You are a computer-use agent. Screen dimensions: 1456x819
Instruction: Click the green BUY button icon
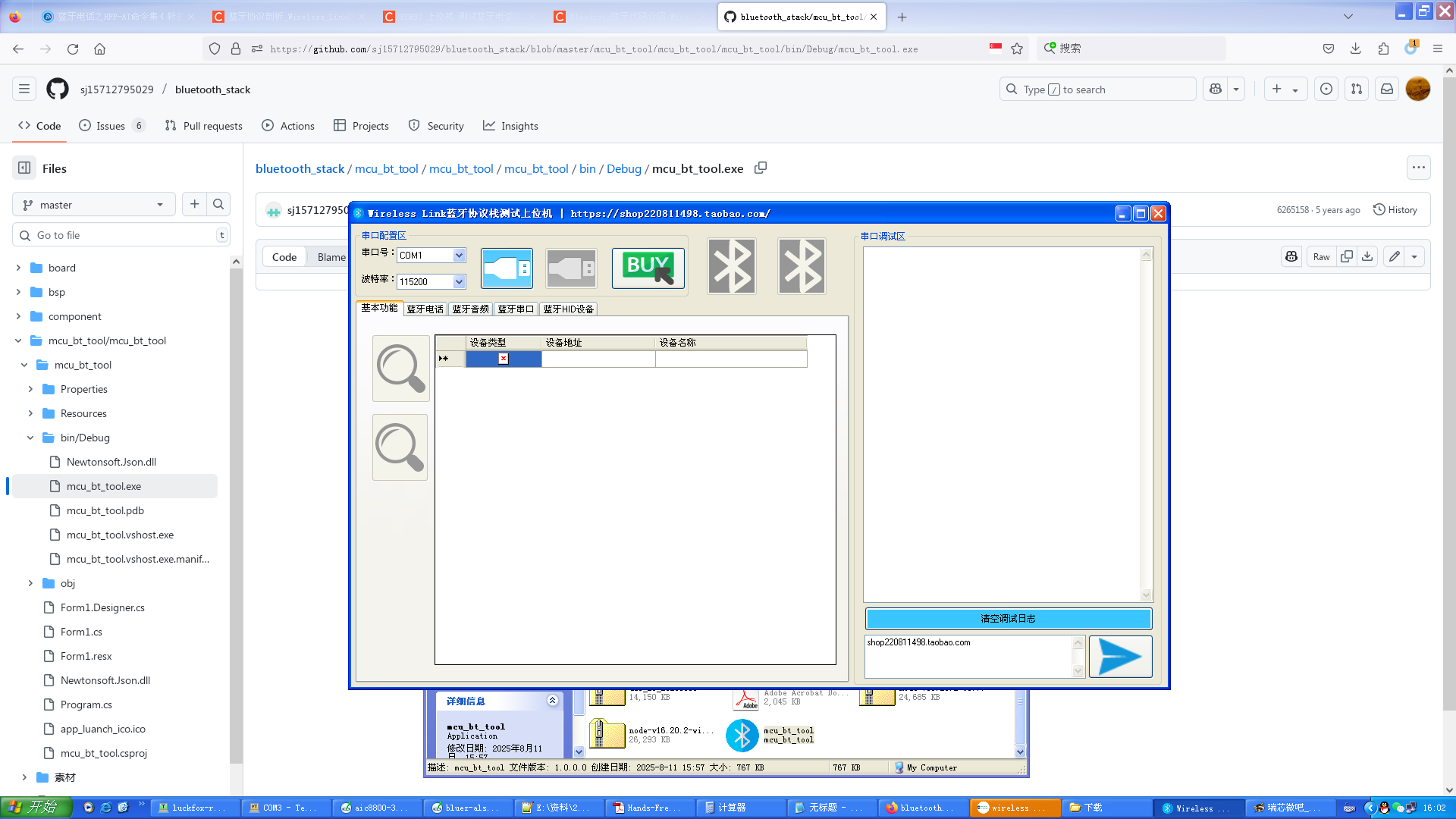(648, 268)
